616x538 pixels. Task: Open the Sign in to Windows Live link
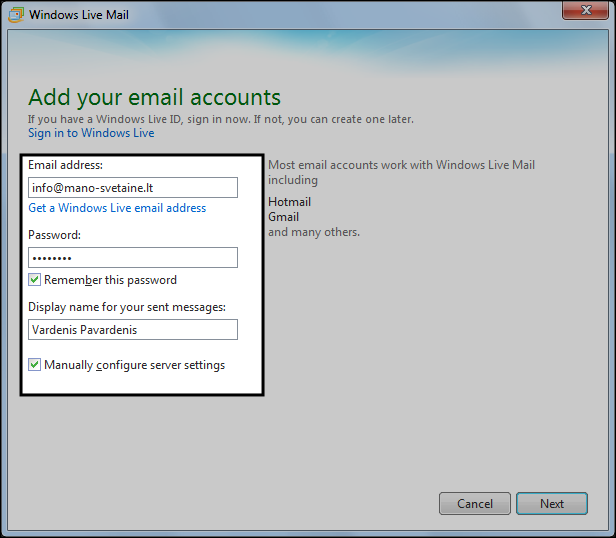click(91, 133)
